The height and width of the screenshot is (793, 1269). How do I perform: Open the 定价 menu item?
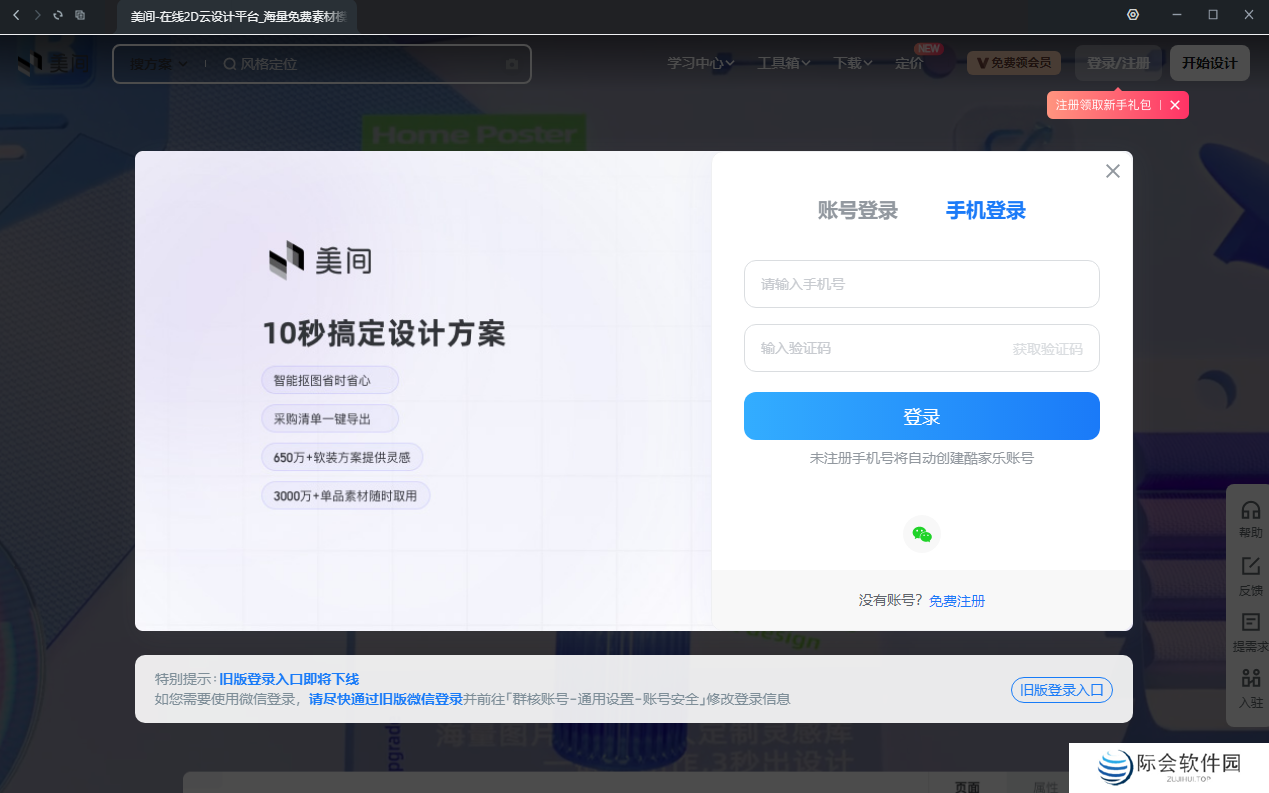pos(909,62)
